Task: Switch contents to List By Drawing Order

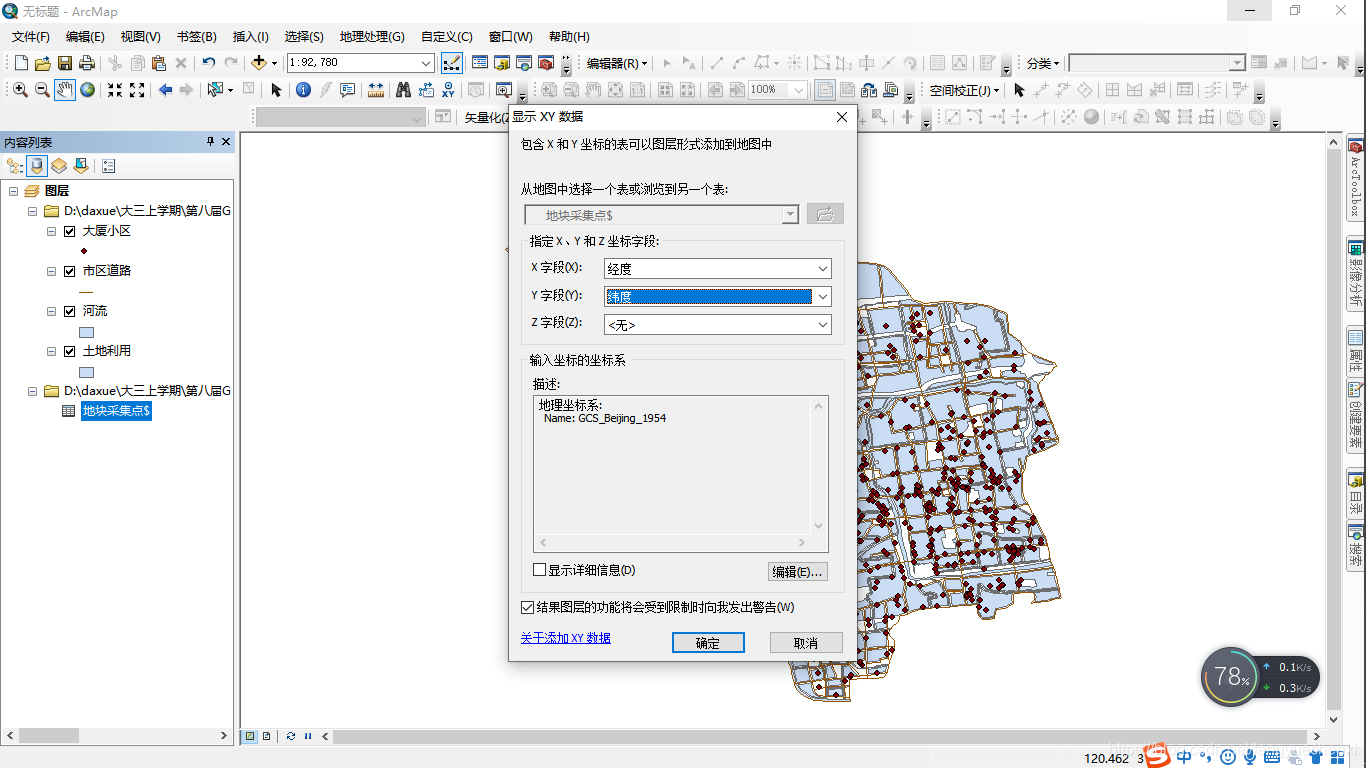Action: tap(15, 166)
